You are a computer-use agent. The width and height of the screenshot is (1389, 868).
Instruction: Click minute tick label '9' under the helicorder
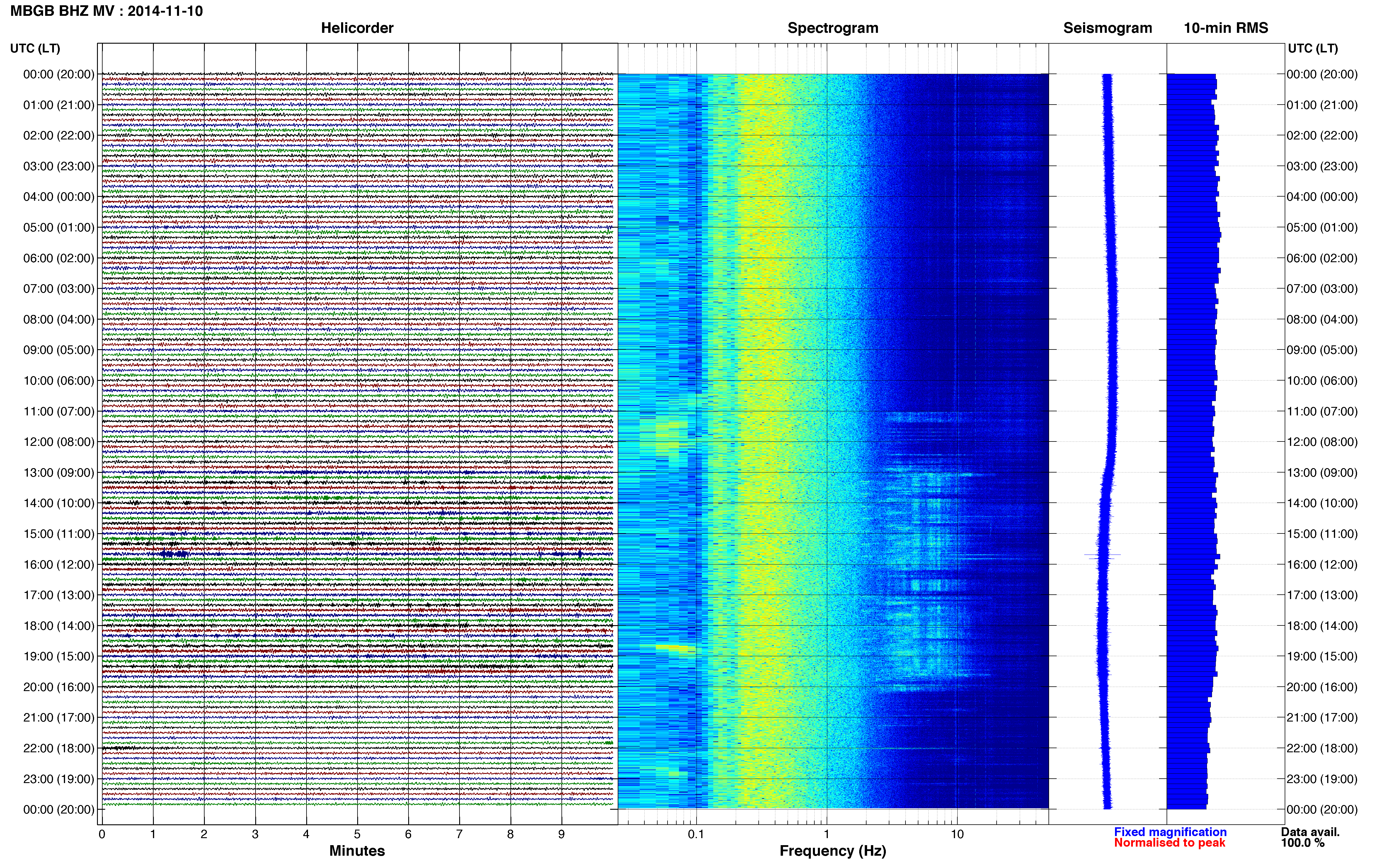point(561,835)
